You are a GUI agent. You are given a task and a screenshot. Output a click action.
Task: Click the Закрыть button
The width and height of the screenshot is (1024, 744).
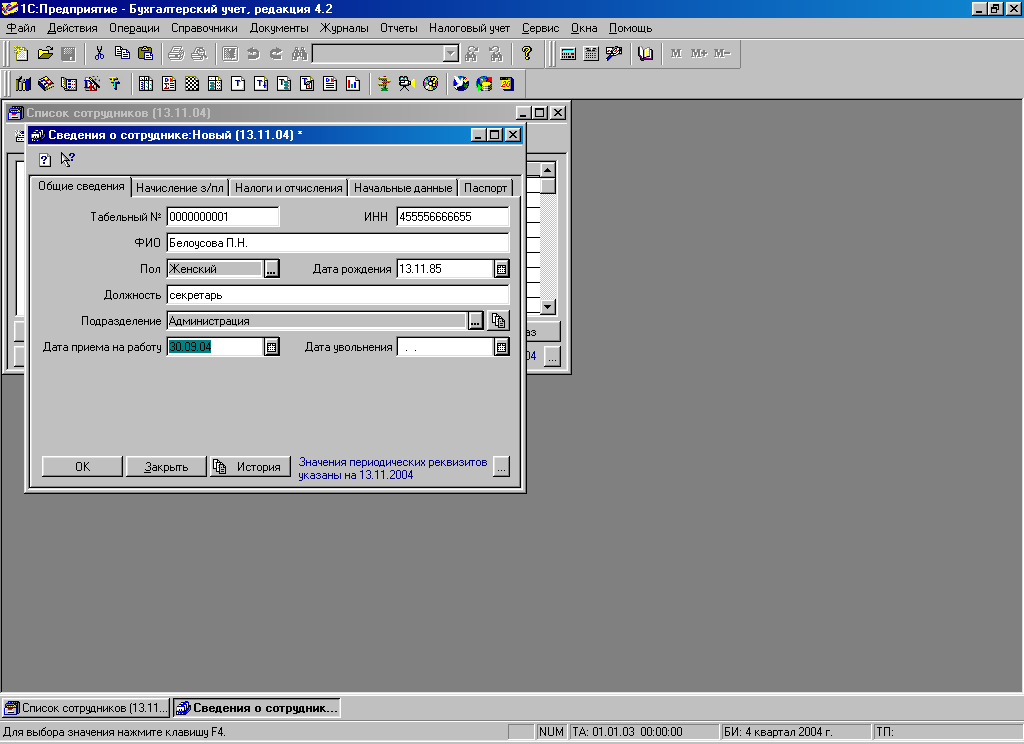coord(166,467)
